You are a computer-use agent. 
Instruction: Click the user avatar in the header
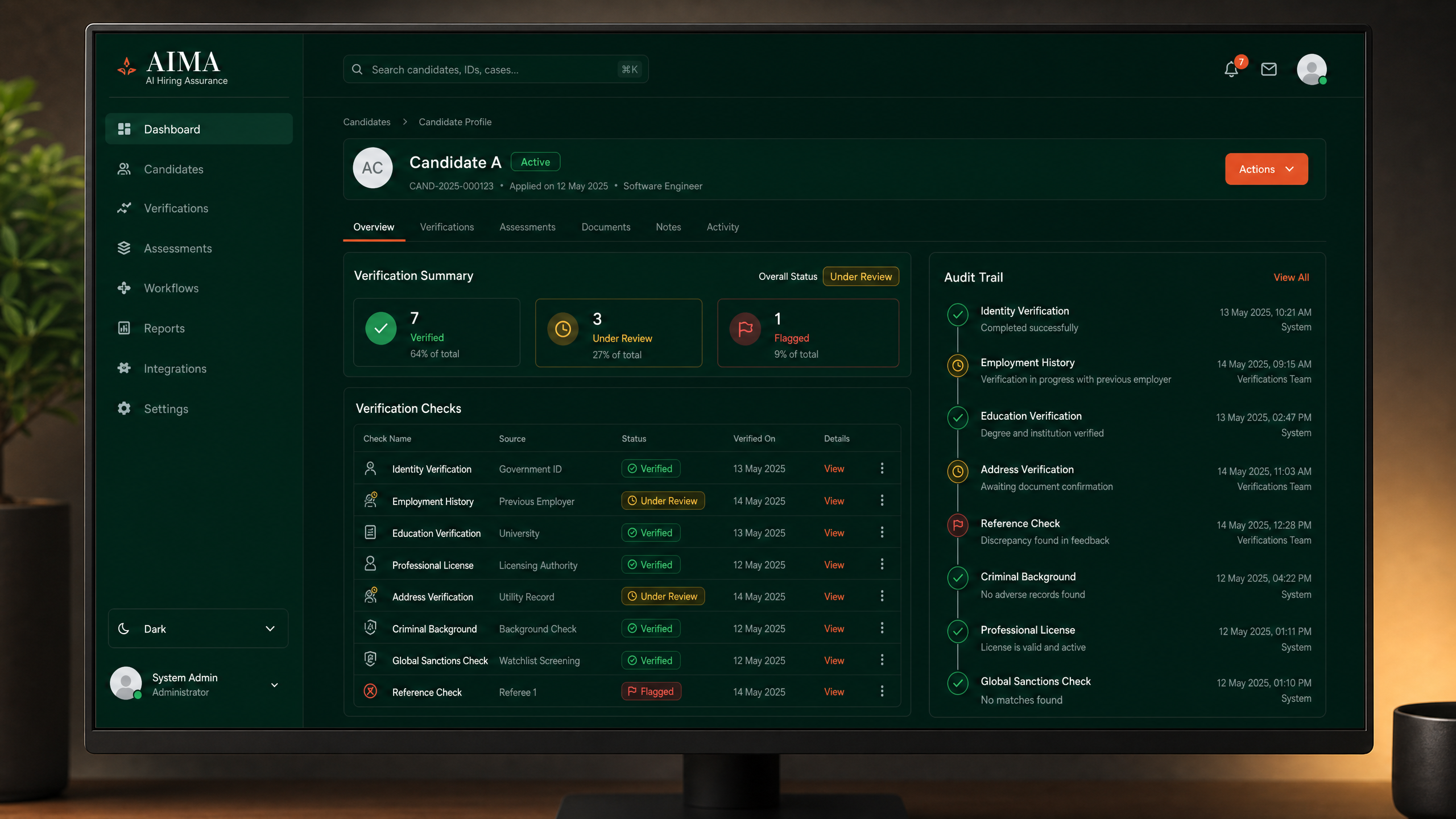click(1312, 69)
